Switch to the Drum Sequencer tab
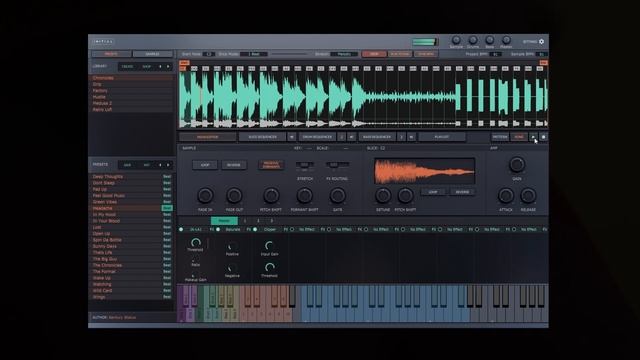The width and height of the screenshot is (640, 360). pos(317,137)
